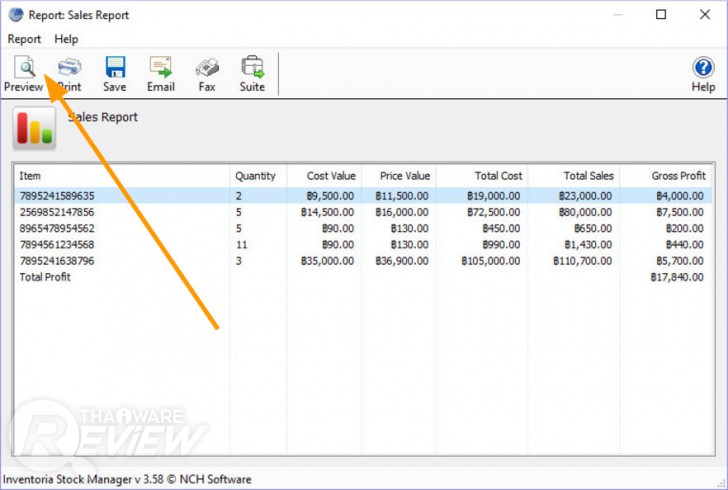Image resolution: width=728 pixels, height=490 pixels.
Task: Click the Inventoria Stock Manager status bar text
Action: 127,479
